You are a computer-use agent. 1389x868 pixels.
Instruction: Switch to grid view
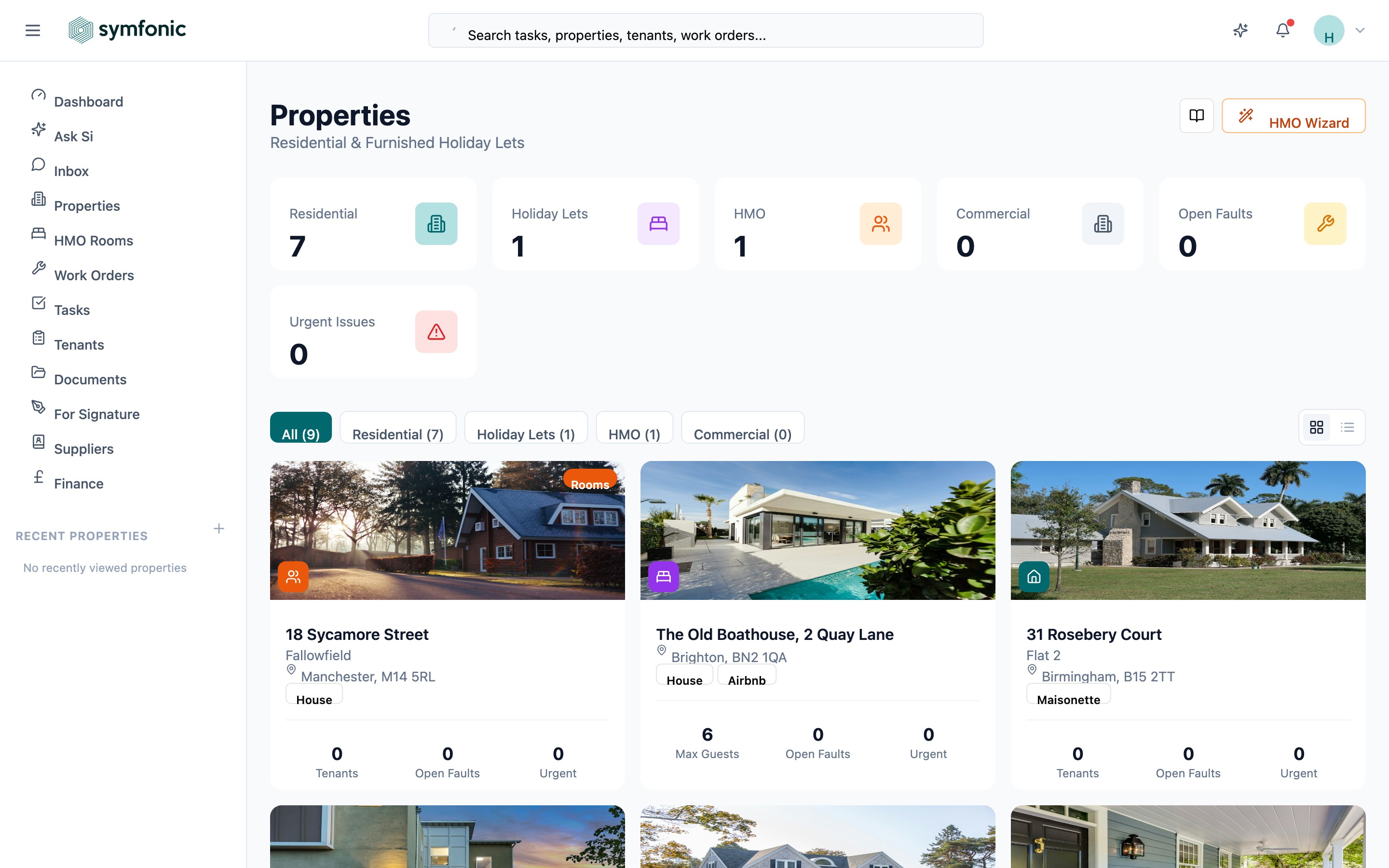point(1317,427)
